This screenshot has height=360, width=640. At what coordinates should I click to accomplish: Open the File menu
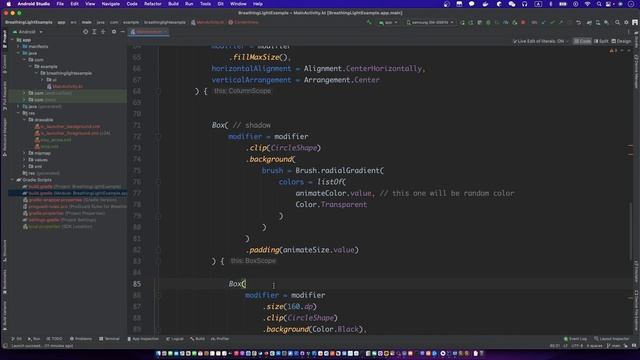point(60,4)
